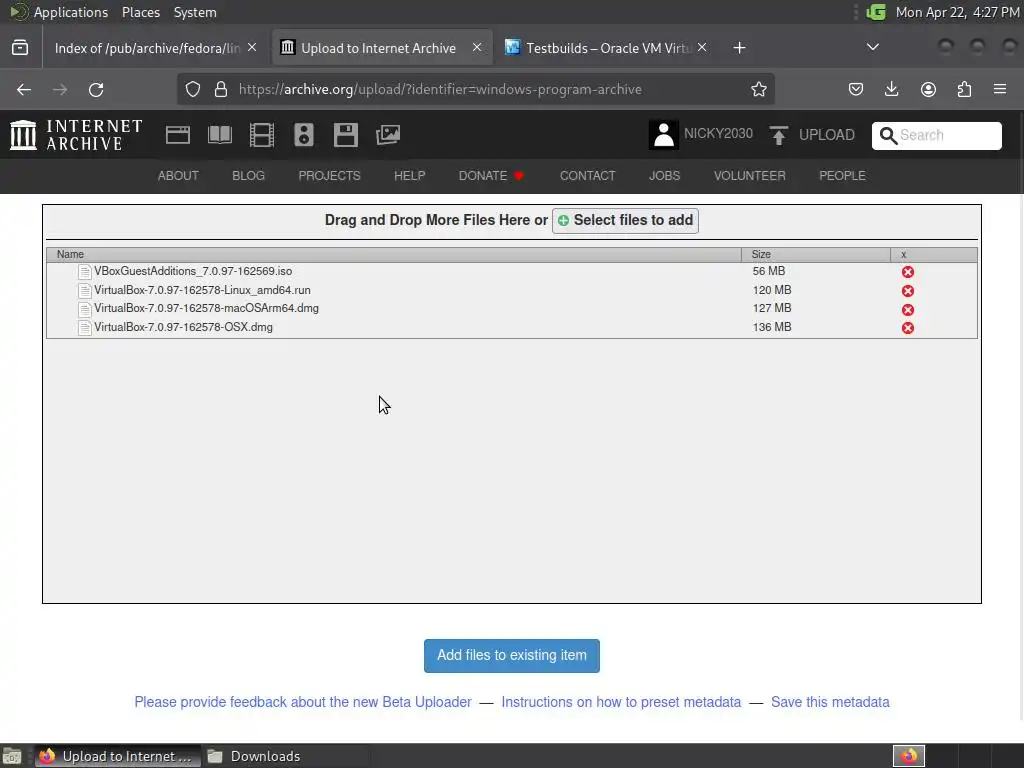
Task: Click Save this metadata link
Action: [x=830, y=702]
